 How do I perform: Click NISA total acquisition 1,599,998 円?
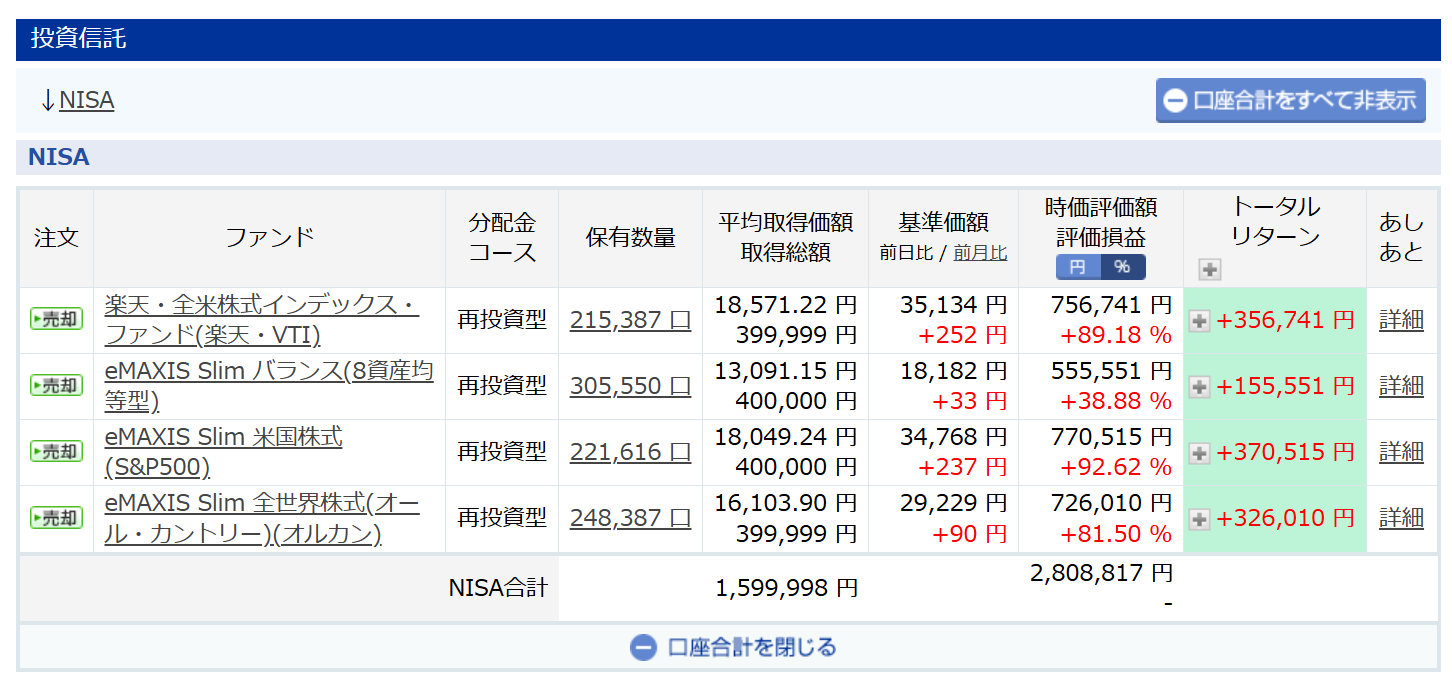click(x=787, y=588)
